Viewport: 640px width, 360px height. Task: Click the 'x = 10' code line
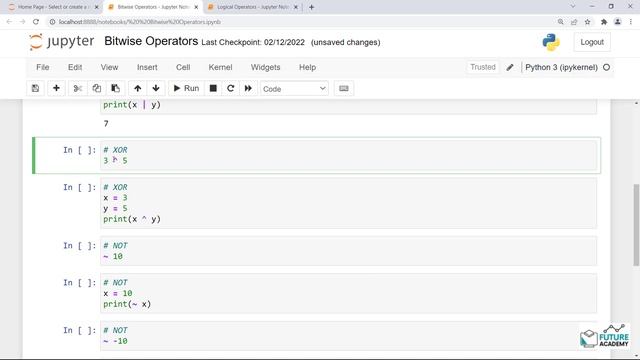tap(118, 293)
